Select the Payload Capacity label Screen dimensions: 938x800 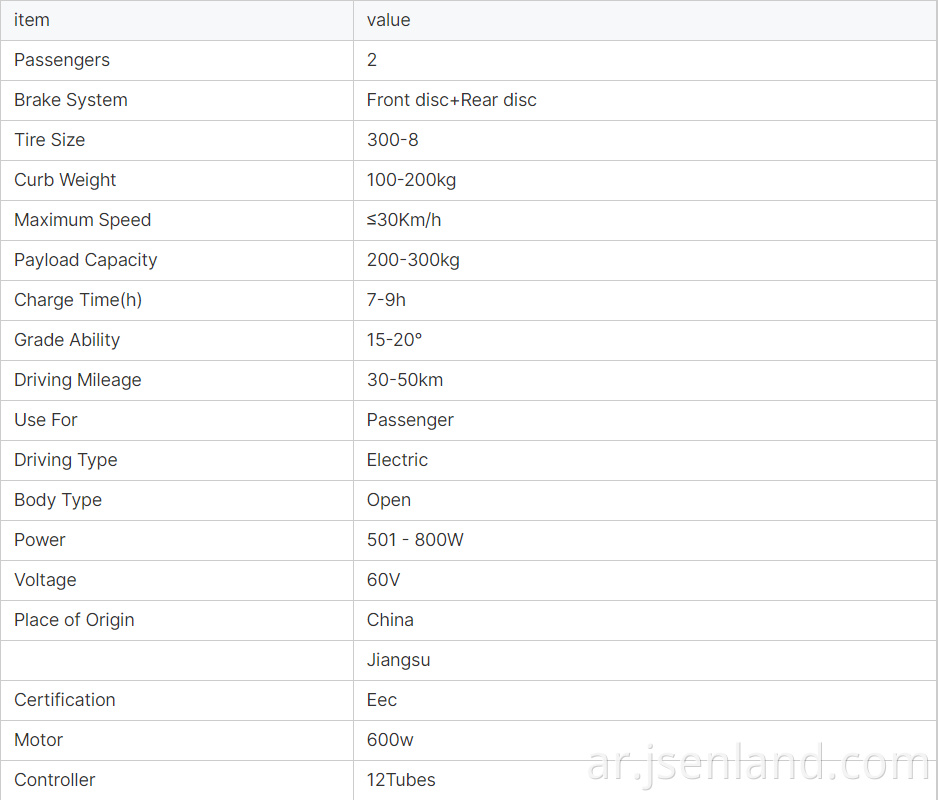(86, 260)
